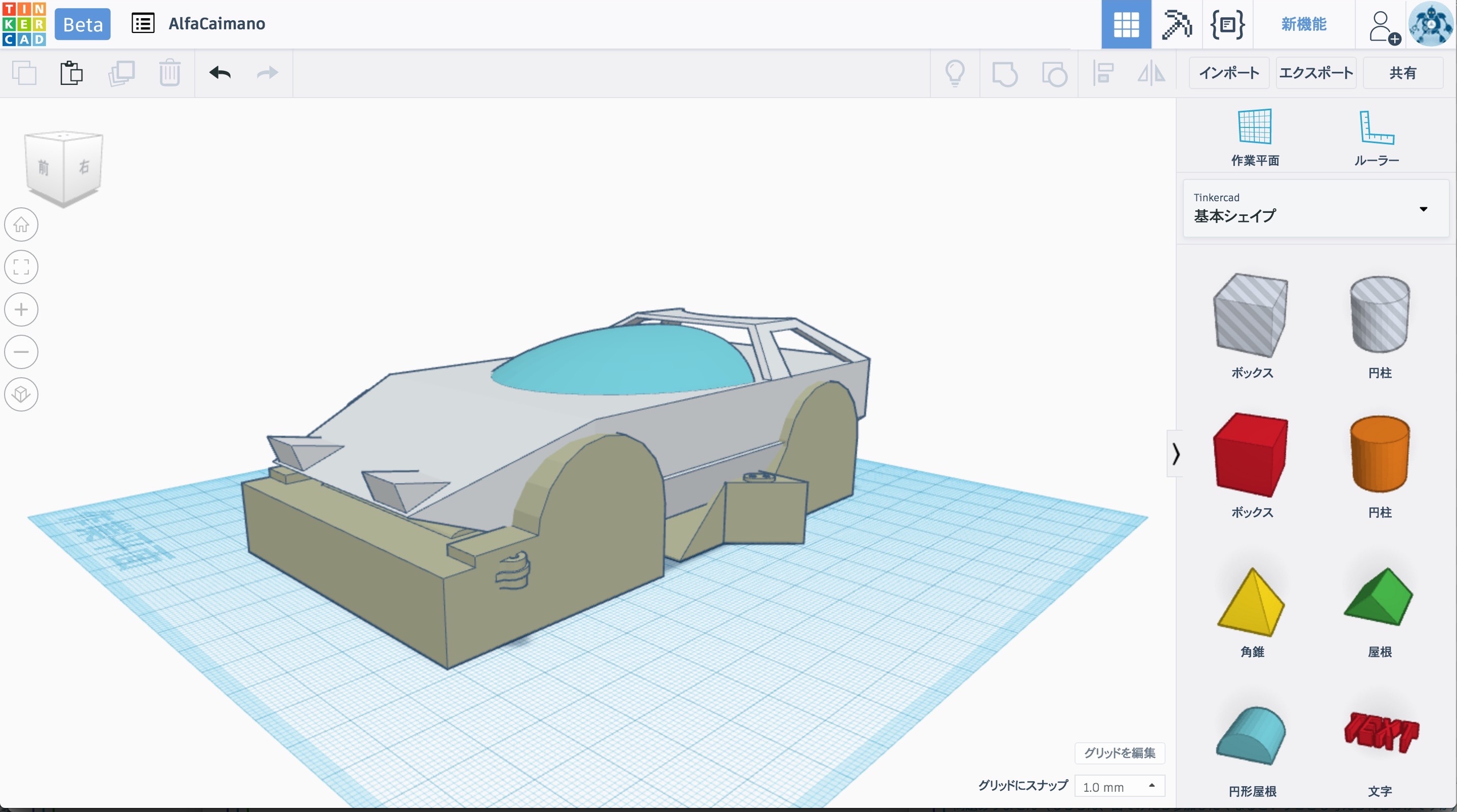Image resolution: width=1457 pixels, height=812 pixels.
Task: Click the paste clipboard icon
Action: (71, 73)
